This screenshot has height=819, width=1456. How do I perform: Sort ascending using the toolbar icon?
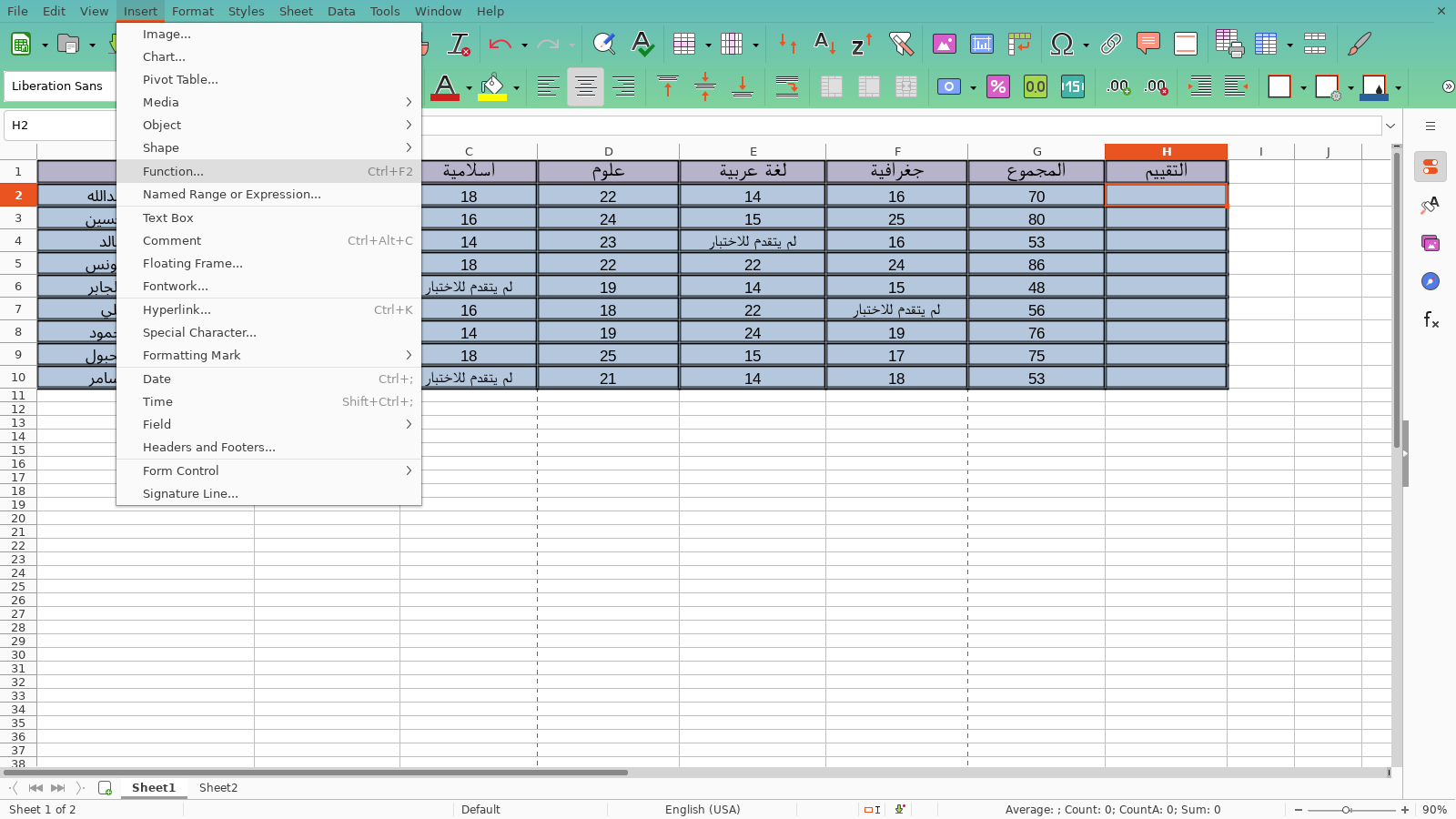tap(824, 44)
